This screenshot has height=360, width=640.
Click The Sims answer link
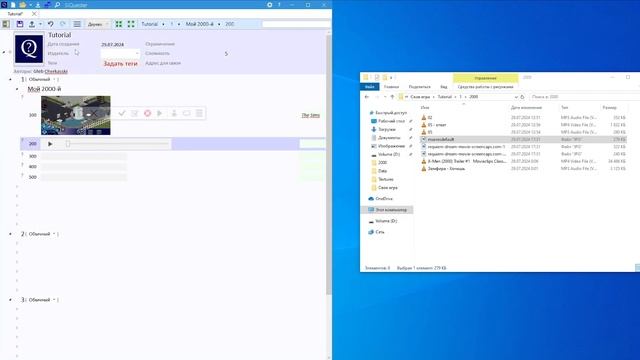pyautogui.click(x=311, y=116)
